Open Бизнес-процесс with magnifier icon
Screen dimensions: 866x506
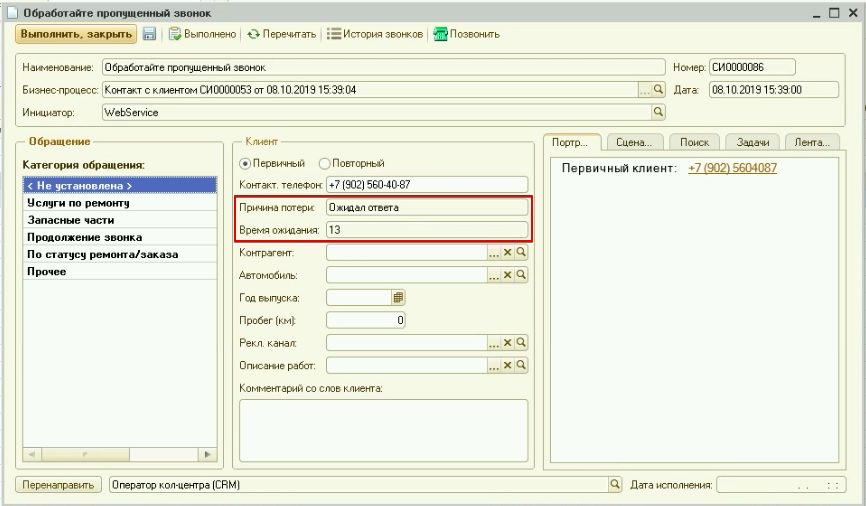(658, 90)
